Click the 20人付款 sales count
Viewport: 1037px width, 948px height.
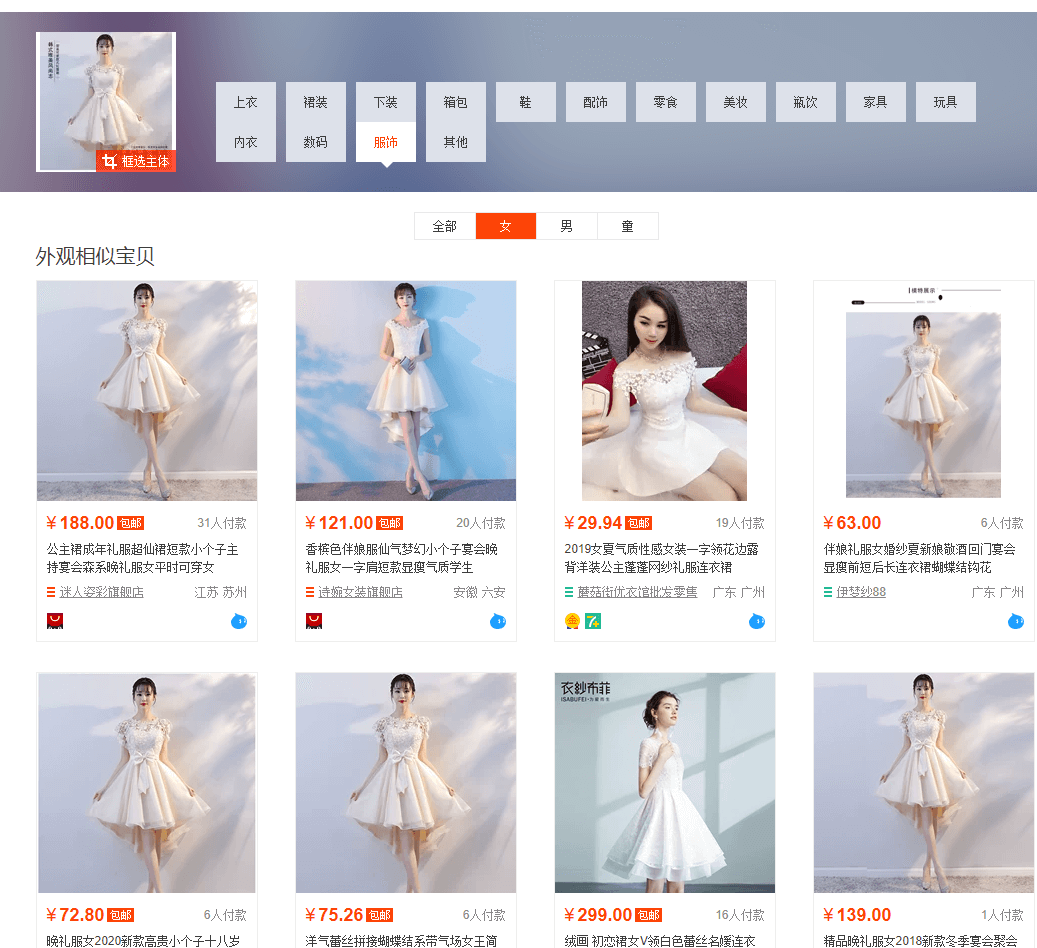[x=481, y=523]
